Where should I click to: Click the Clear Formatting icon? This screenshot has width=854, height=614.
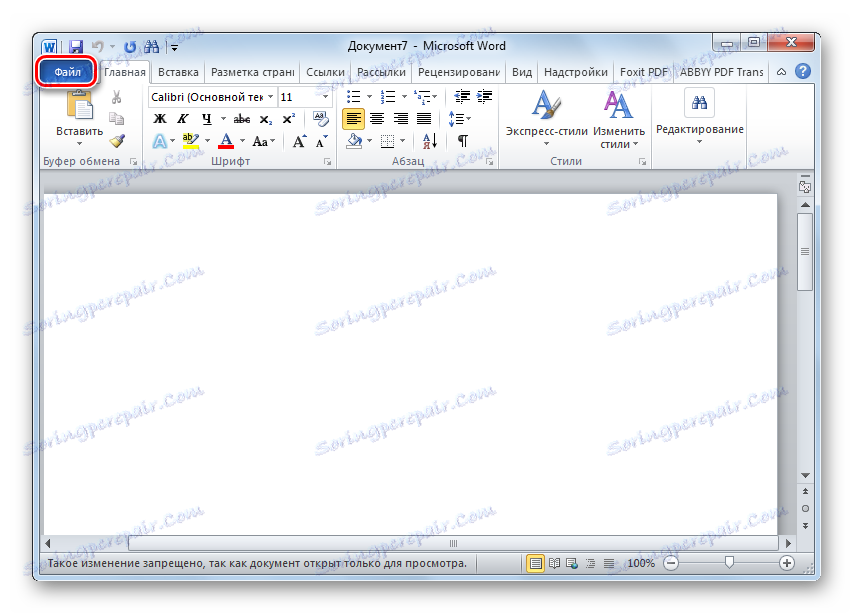pos(321,119)
